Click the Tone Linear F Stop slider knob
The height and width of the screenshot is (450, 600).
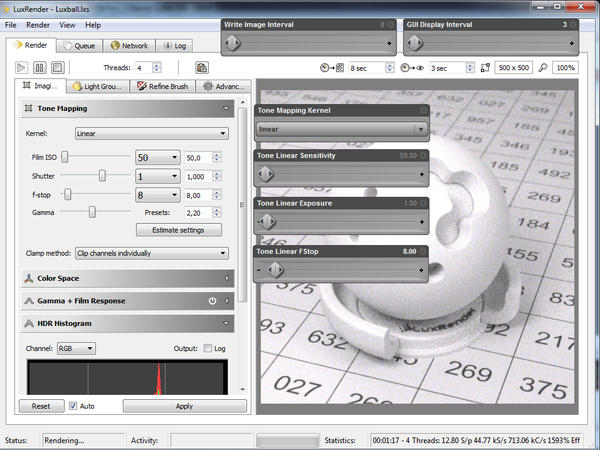(276, 270)
